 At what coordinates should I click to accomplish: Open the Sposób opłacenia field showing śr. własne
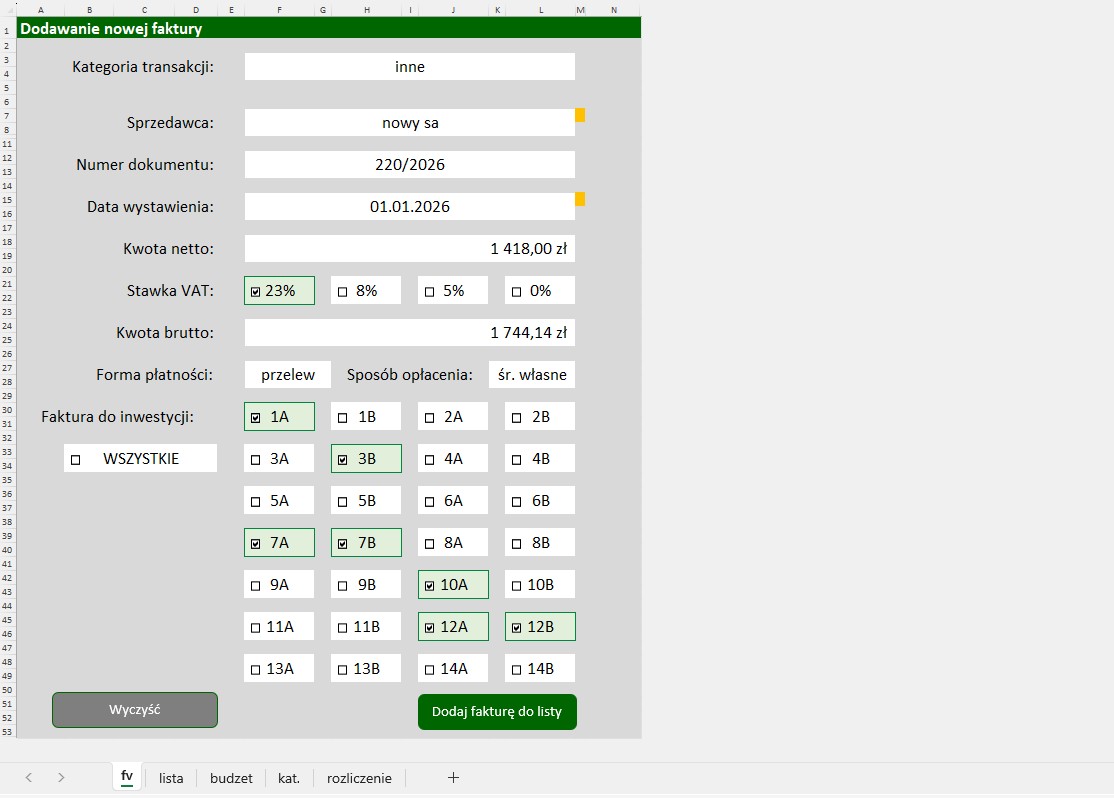[532, 375]
